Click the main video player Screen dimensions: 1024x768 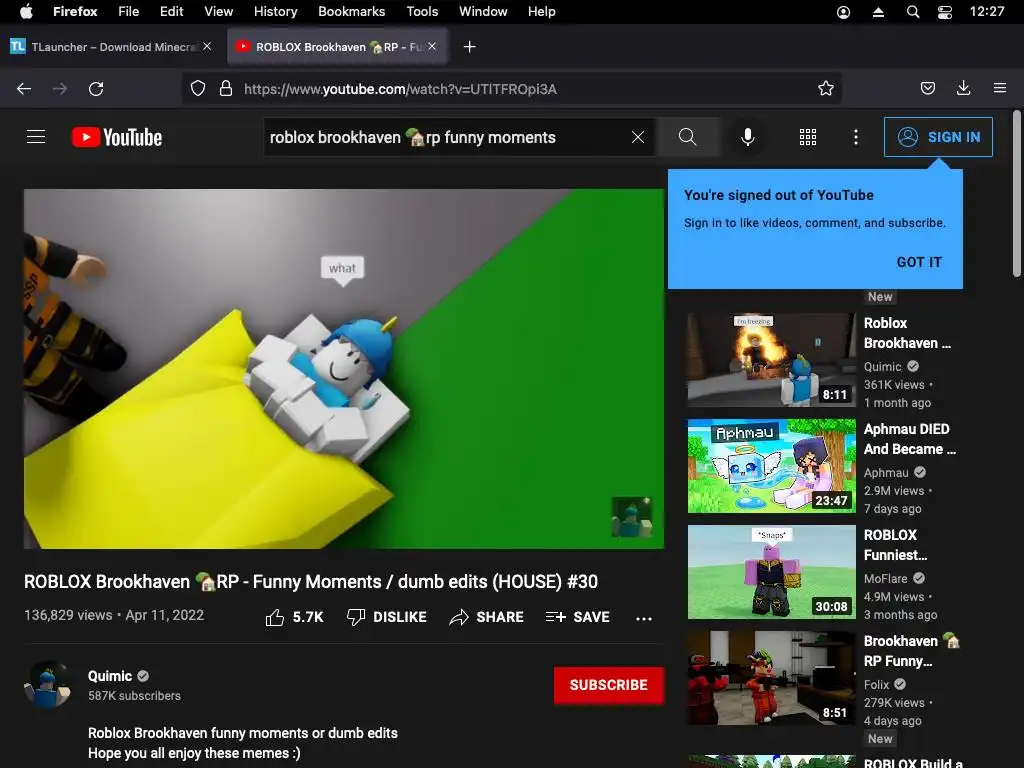click(x=344, y=369)
